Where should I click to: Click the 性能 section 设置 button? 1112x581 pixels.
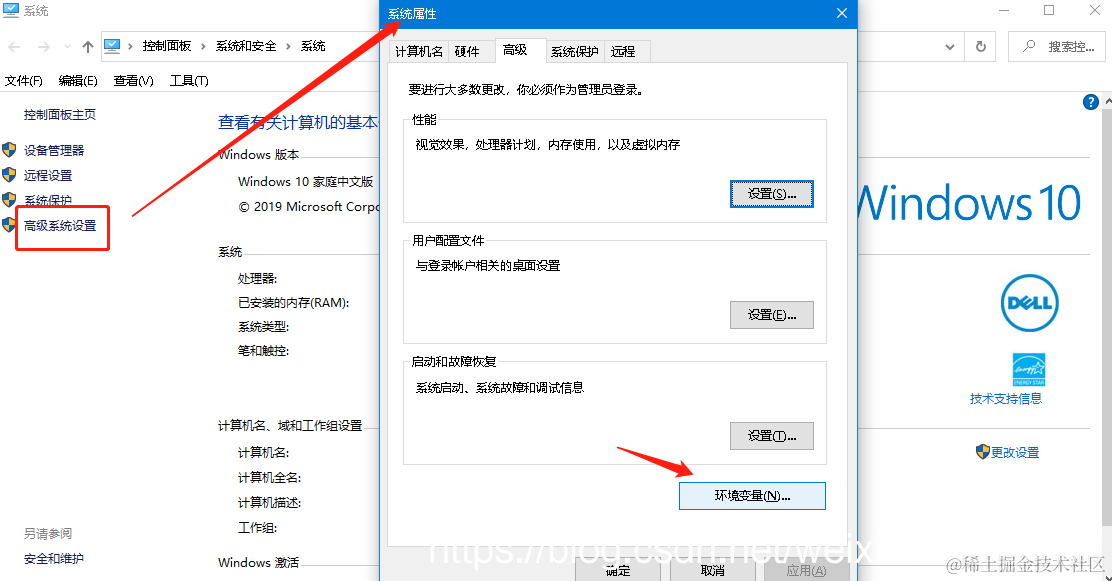coord(771,194)
